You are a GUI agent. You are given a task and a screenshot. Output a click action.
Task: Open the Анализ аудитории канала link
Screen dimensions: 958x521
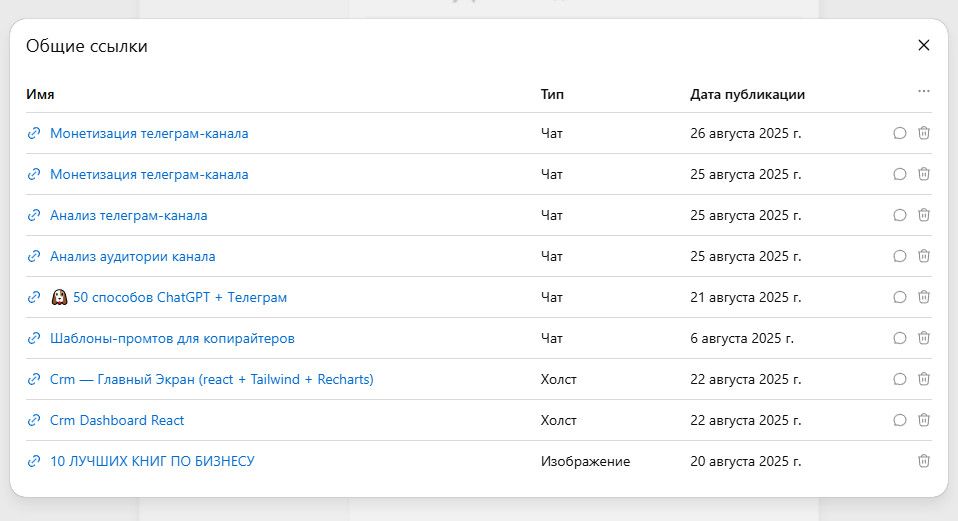coord(132,256)
